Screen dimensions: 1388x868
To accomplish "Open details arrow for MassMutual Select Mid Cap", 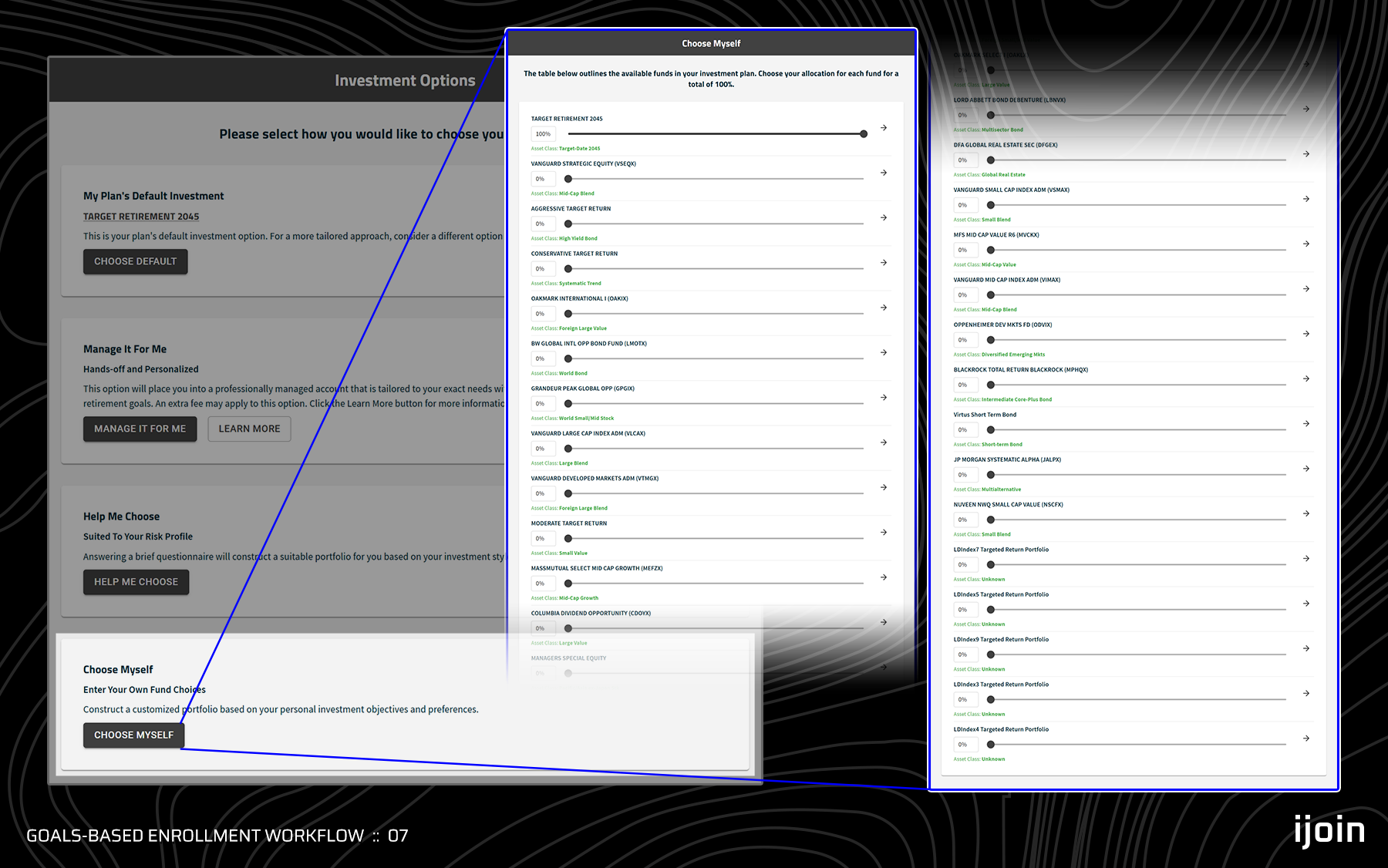I will 884,577.
